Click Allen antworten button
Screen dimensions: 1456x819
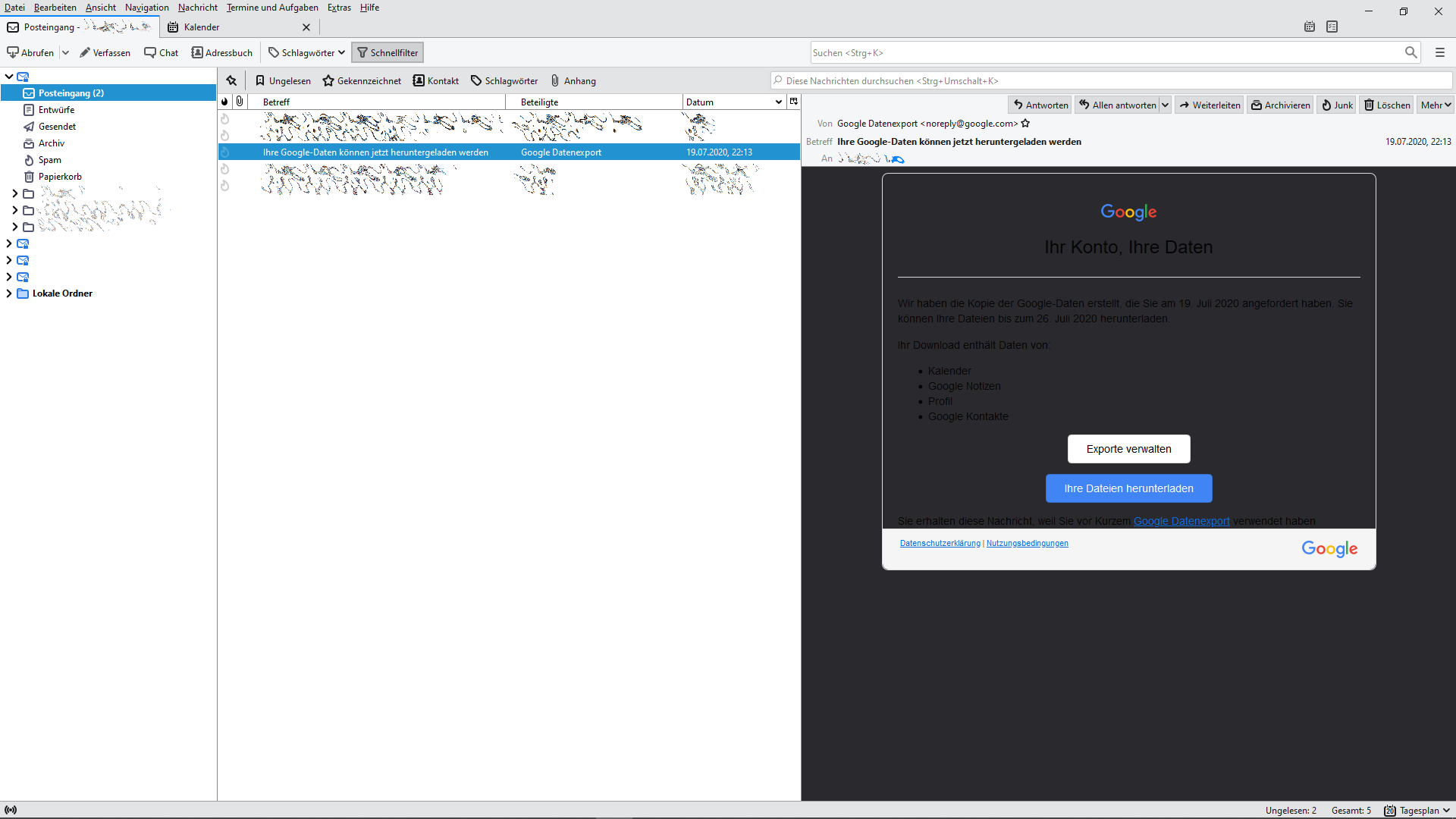1117,105
